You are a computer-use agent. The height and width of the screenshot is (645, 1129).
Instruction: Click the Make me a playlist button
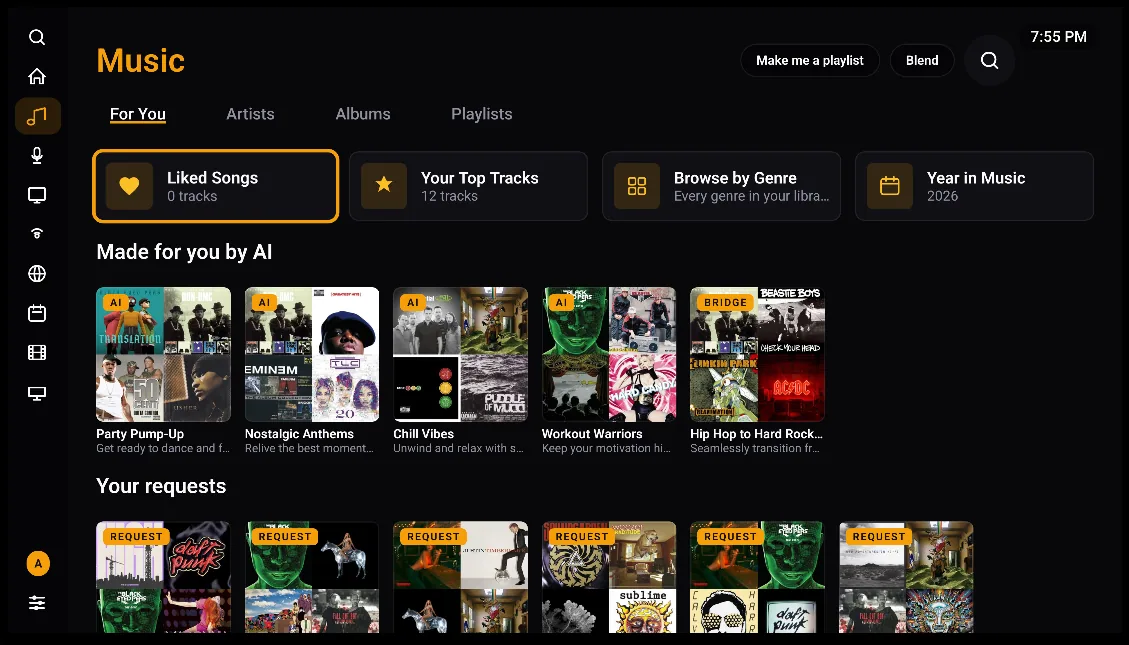(x=810, y=60)
